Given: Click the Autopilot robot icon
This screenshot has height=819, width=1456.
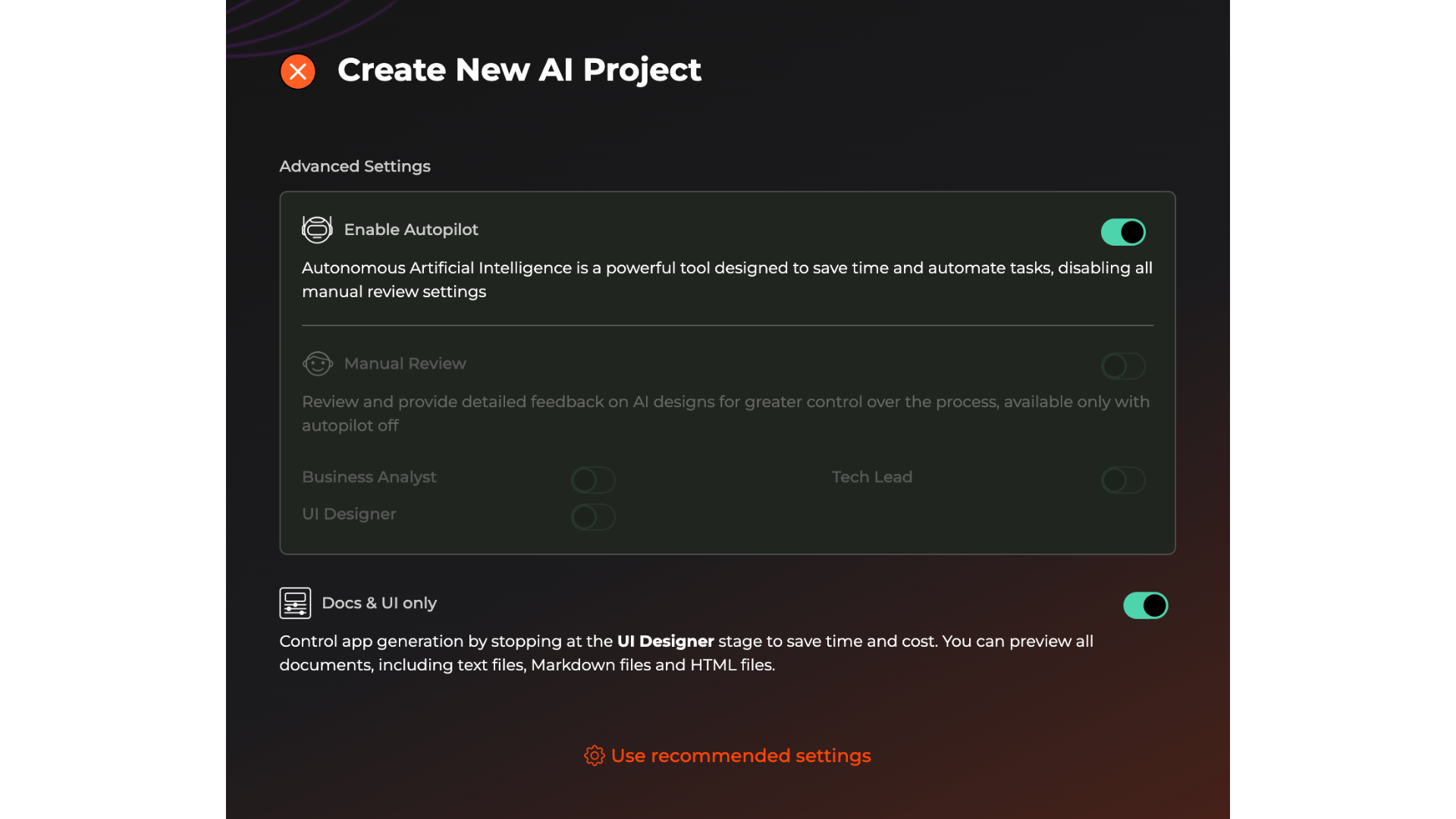Looking at the screenshot, I should coord(317,230).
